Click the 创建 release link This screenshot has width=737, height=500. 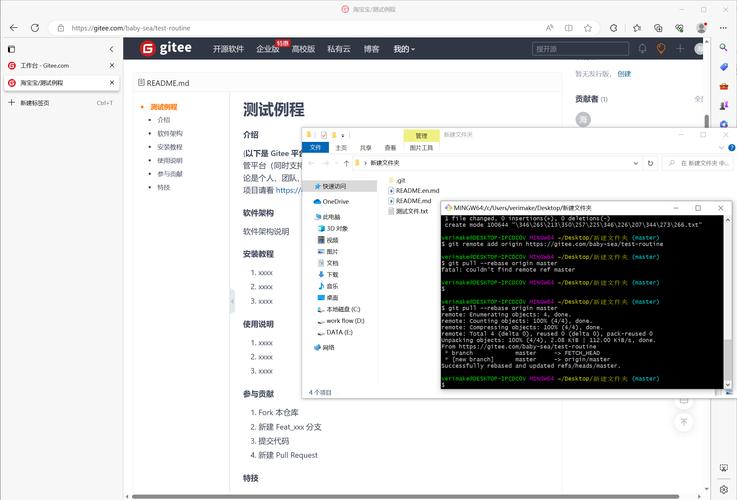624,74
